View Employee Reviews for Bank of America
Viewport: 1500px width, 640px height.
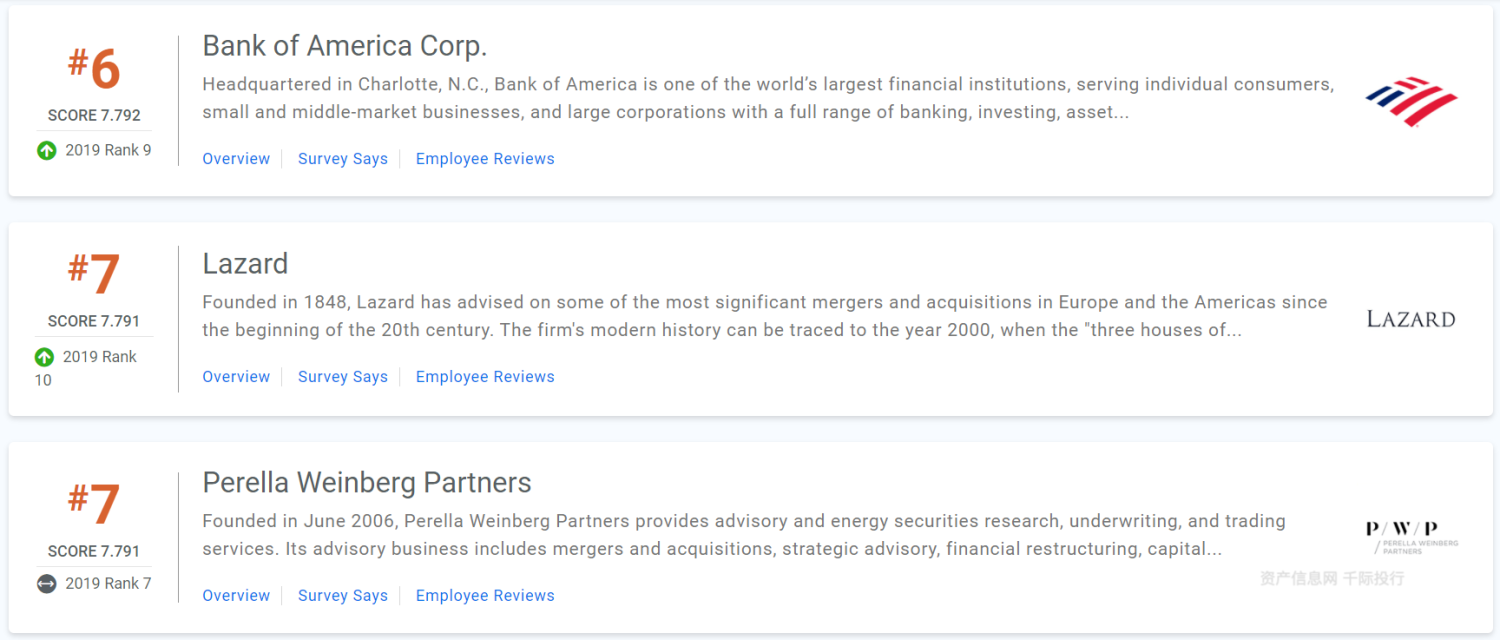[x=485, y=159]
